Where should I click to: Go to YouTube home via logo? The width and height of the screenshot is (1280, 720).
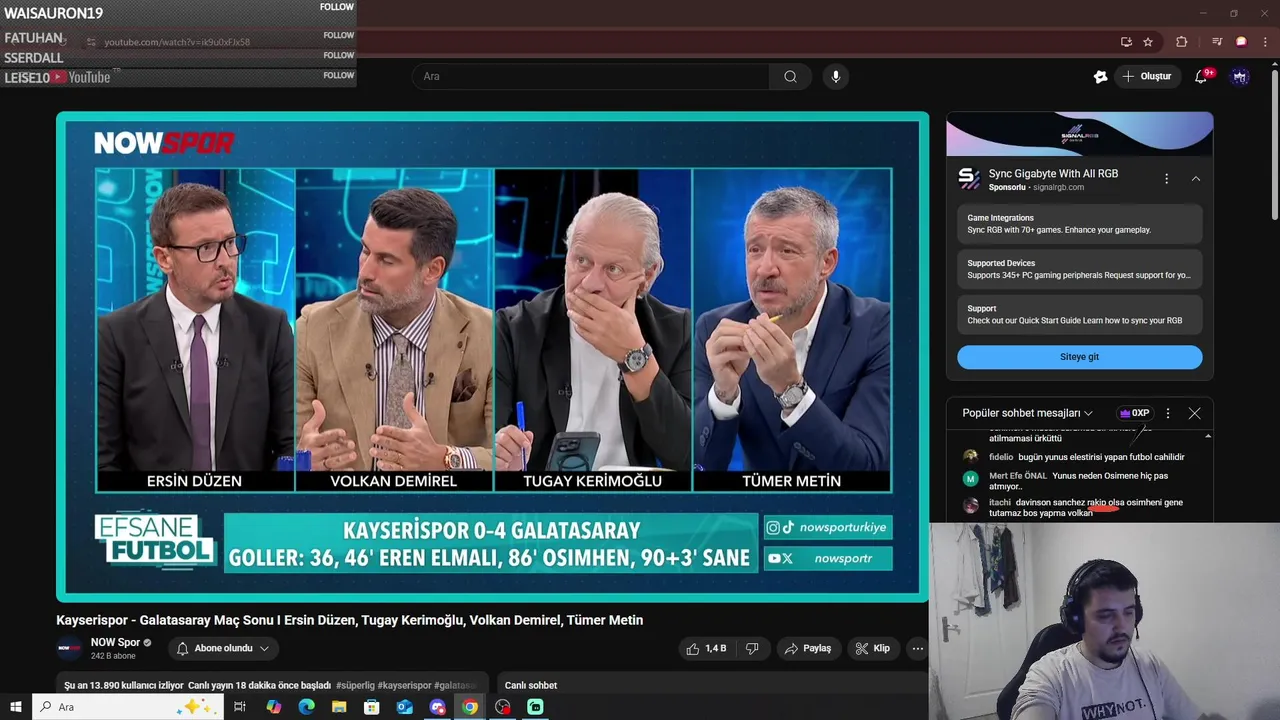(81, 77)
